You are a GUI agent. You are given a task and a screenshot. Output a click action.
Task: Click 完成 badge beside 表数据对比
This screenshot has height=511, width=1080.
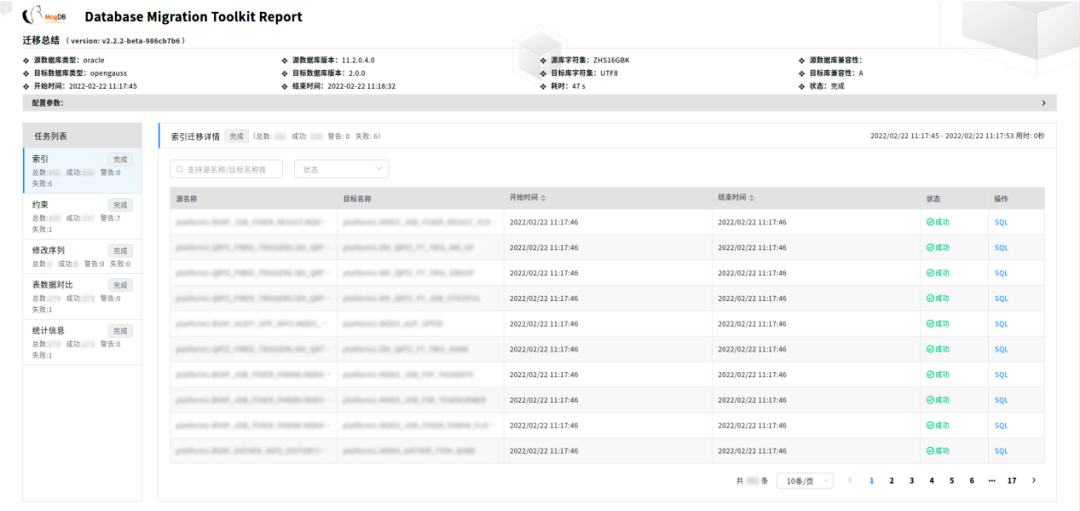tap(121, 285)
